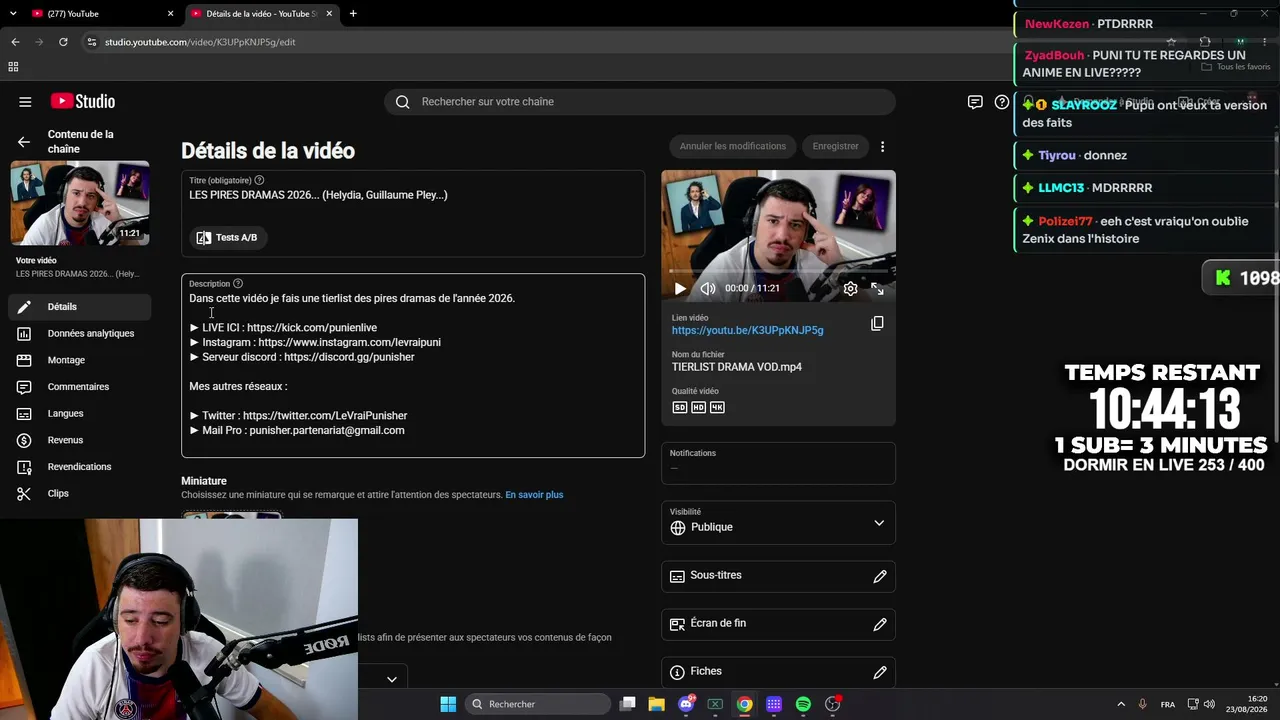Screen dimensions: 1280x720
Task: Open OBS Studio from the taskbar
Action: pyautogui.click(x=832, y=704)
